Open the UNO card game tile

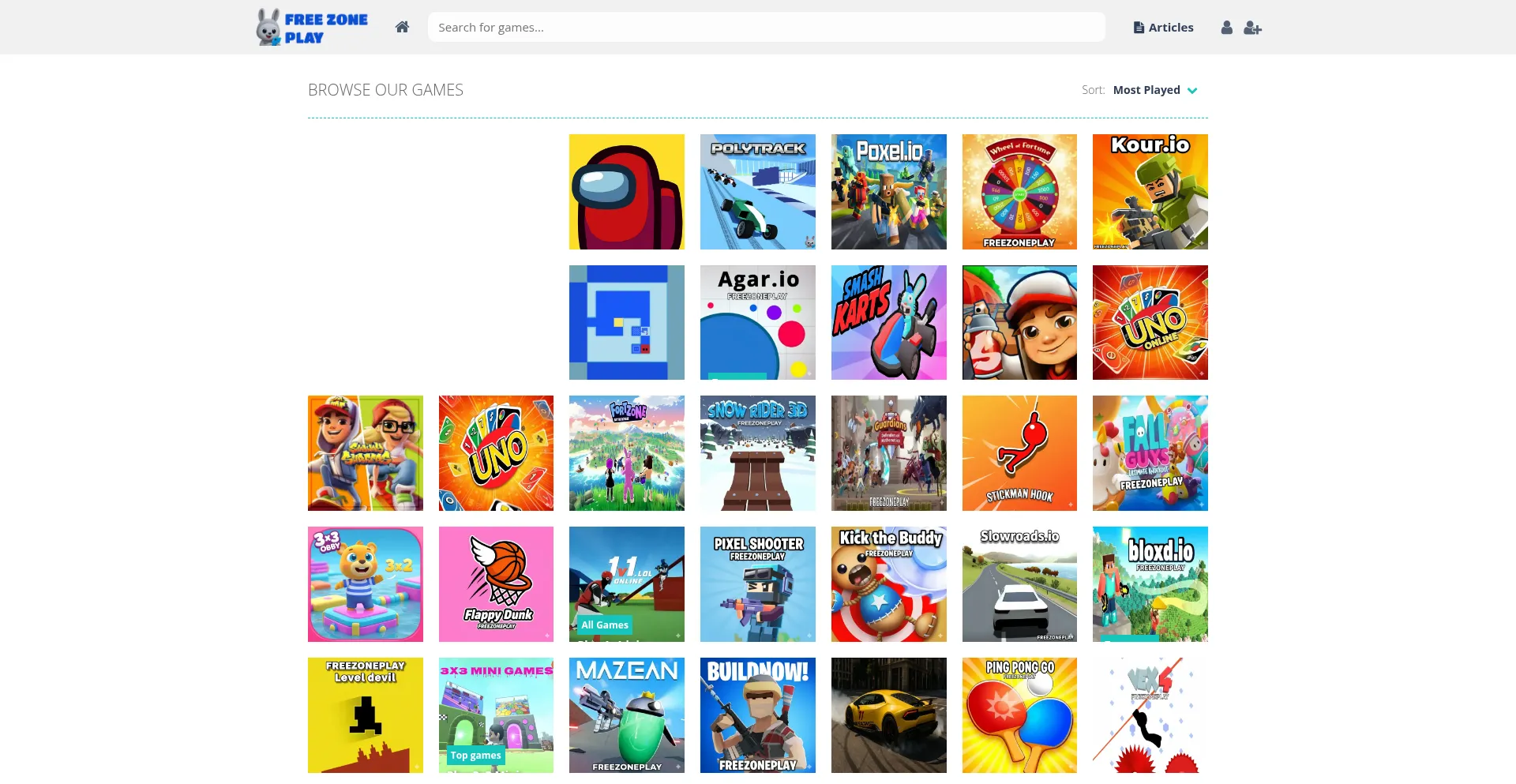click(496, 453)
